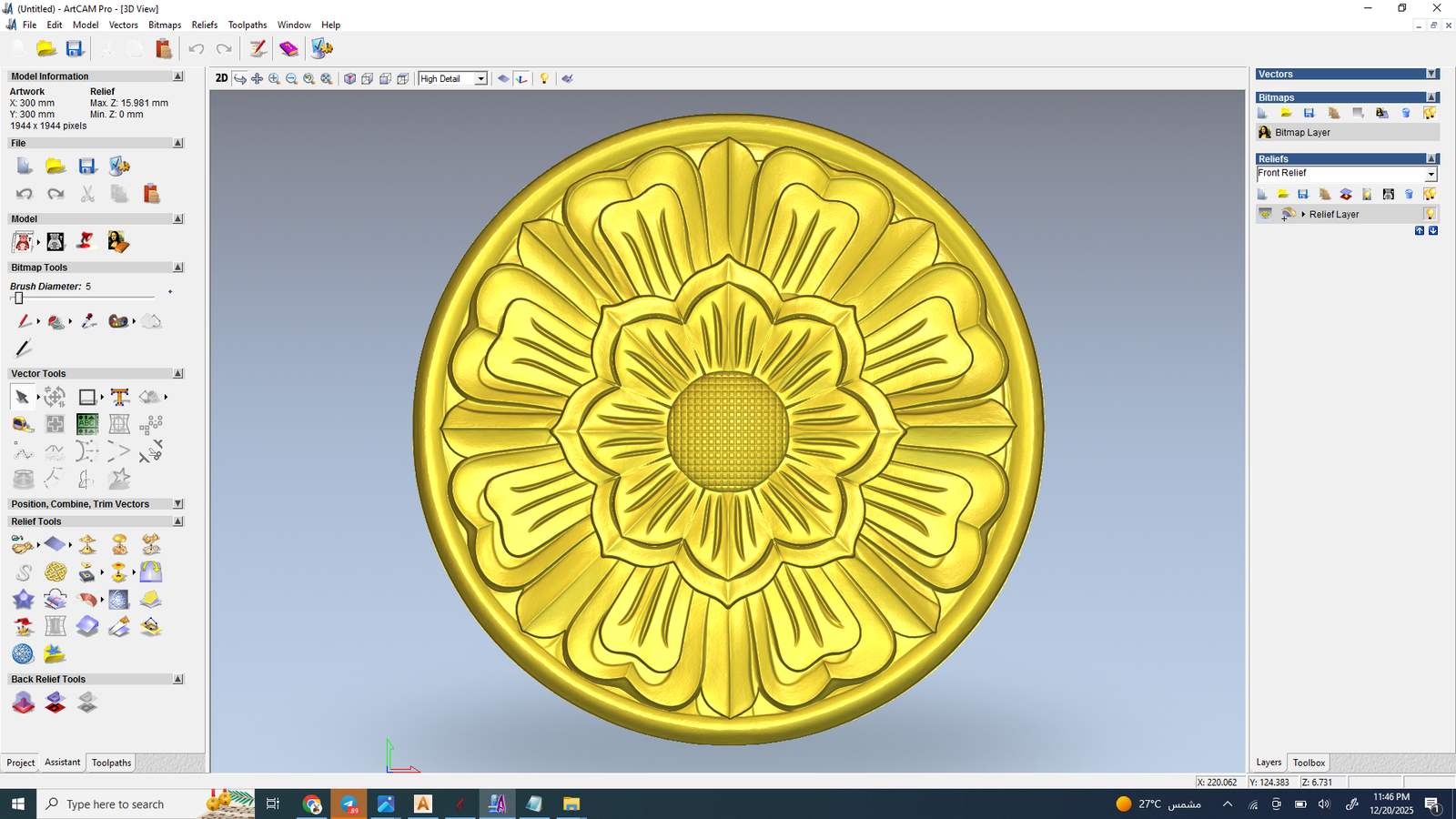Open the Reliefs menu
The height and width of the screenshot is (819, 1456).
click(x=204, y=25)
